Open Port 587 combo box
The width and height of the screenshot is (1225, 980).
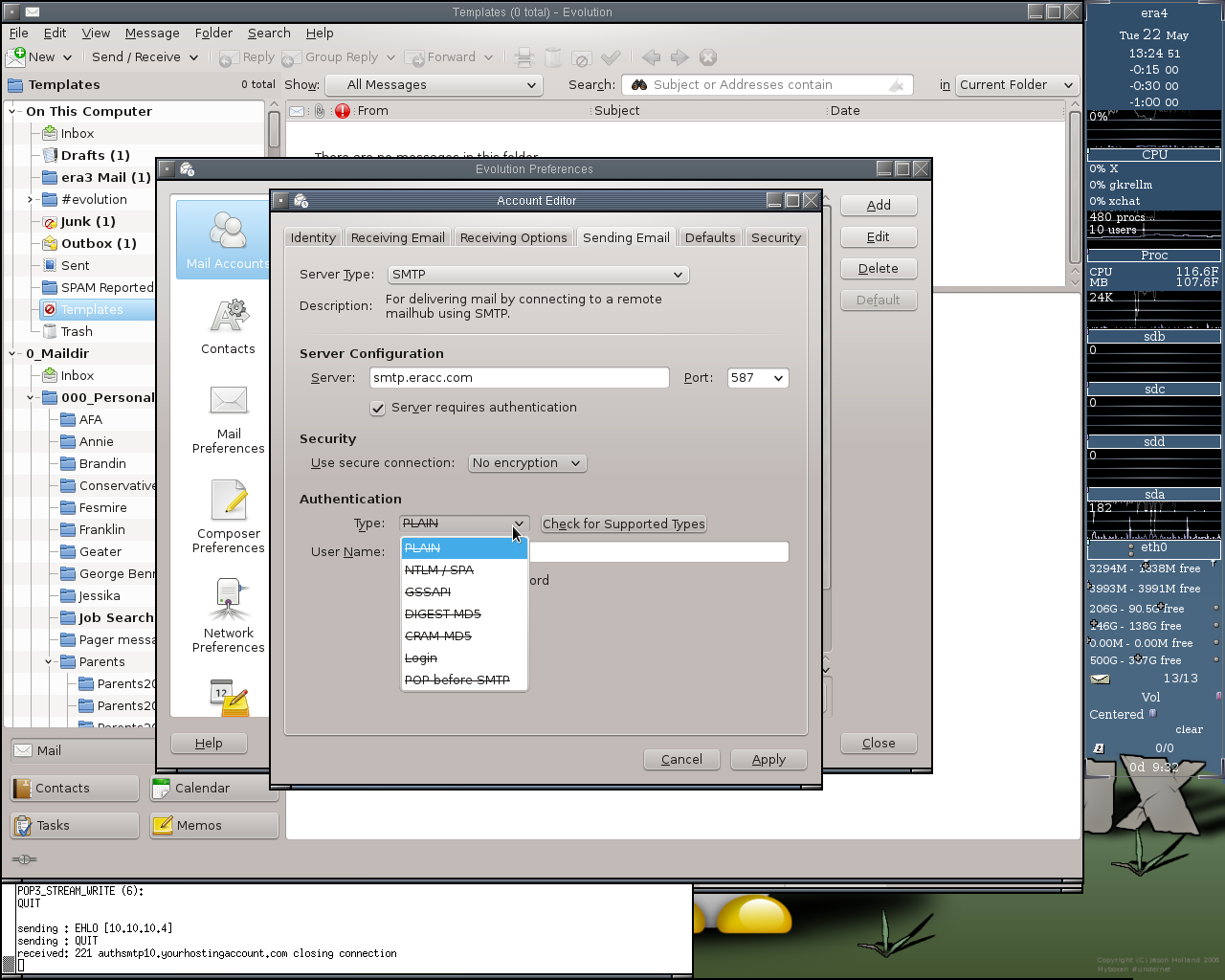(758, 378)
